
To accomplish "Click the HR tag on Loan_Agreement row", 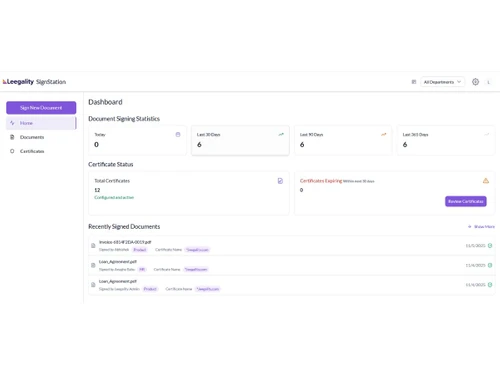I will coord(142,269).
